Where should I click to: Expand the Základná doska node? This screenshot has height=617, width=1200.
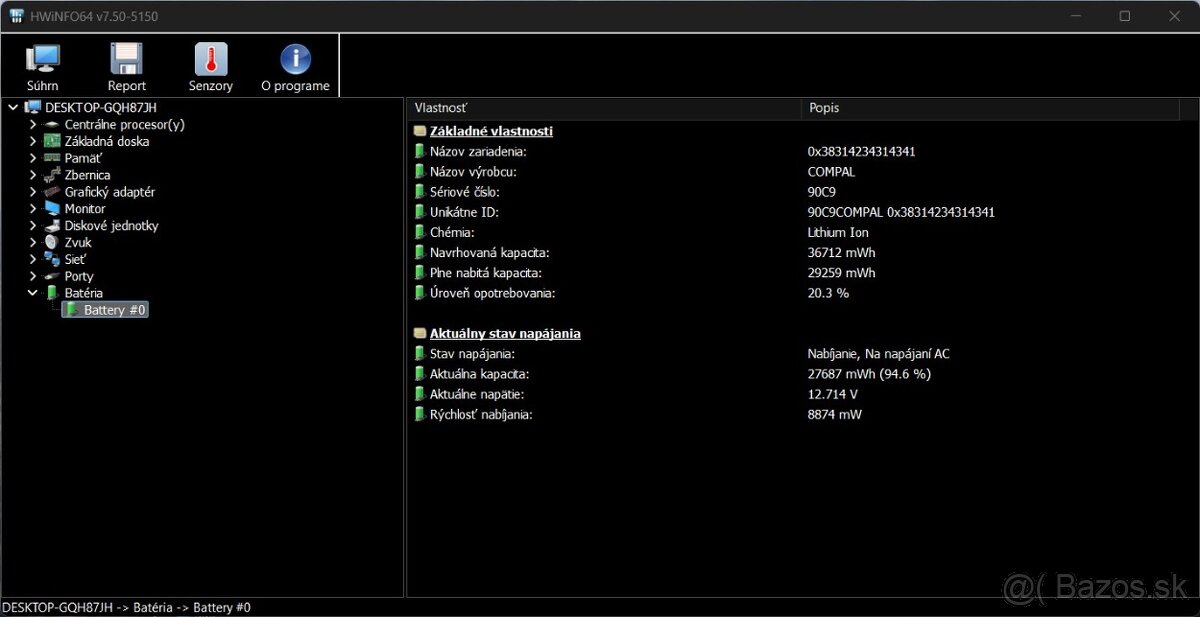pyautogui.click(x=33, y=142)
